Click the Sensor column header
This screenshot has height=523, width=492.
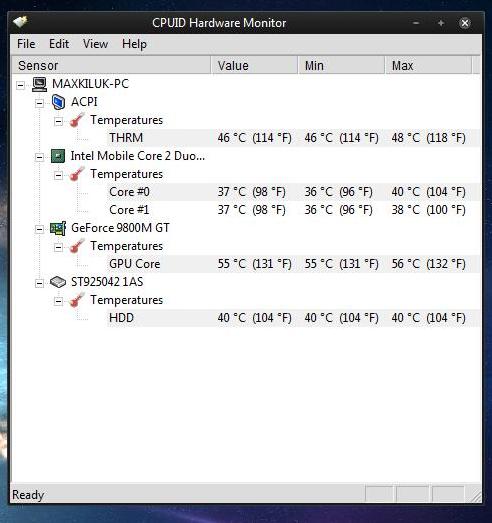[x=111, y=65]
